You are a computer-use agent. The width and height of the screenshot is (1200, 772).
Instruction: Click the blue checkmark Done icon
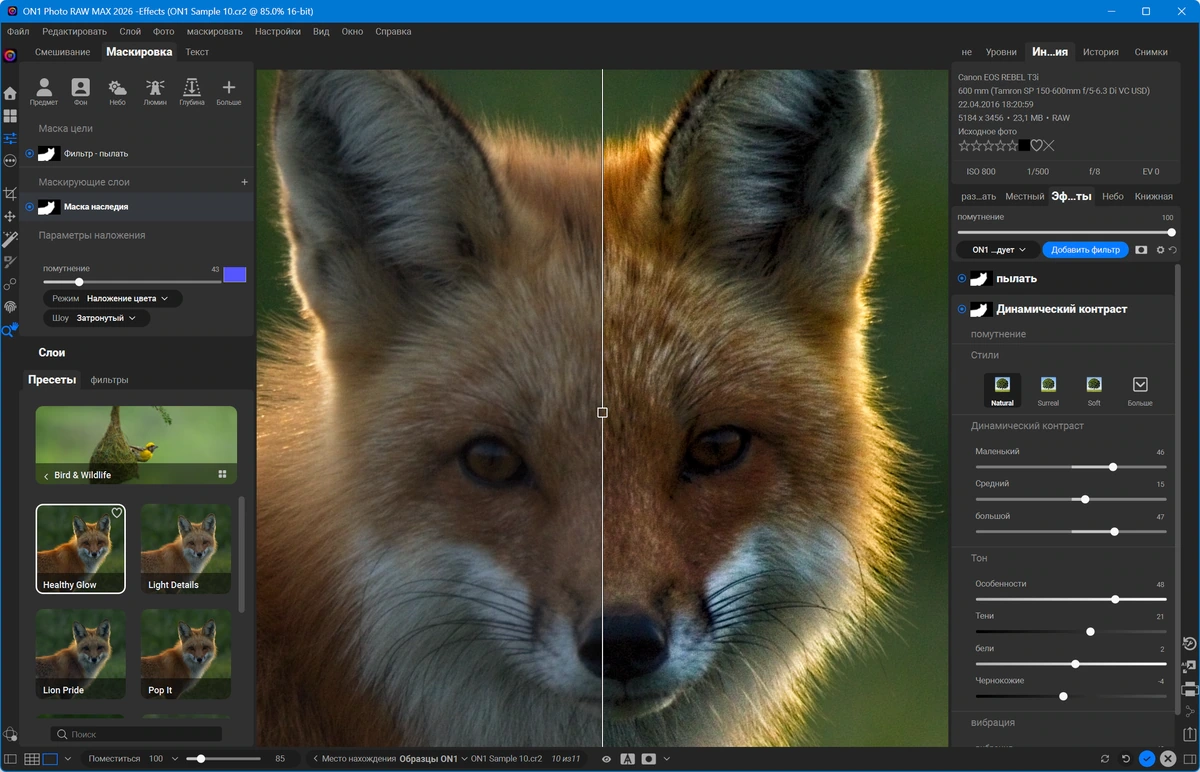click(1147, 759)
